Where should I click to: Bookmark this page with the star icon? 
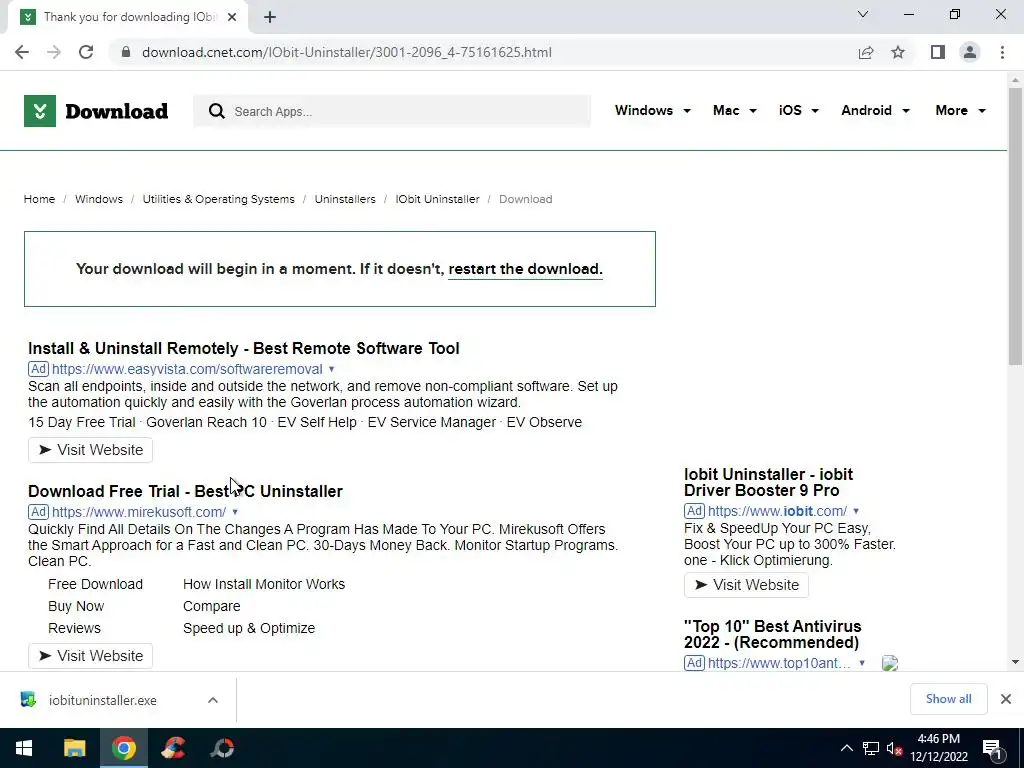coord(898,52)
